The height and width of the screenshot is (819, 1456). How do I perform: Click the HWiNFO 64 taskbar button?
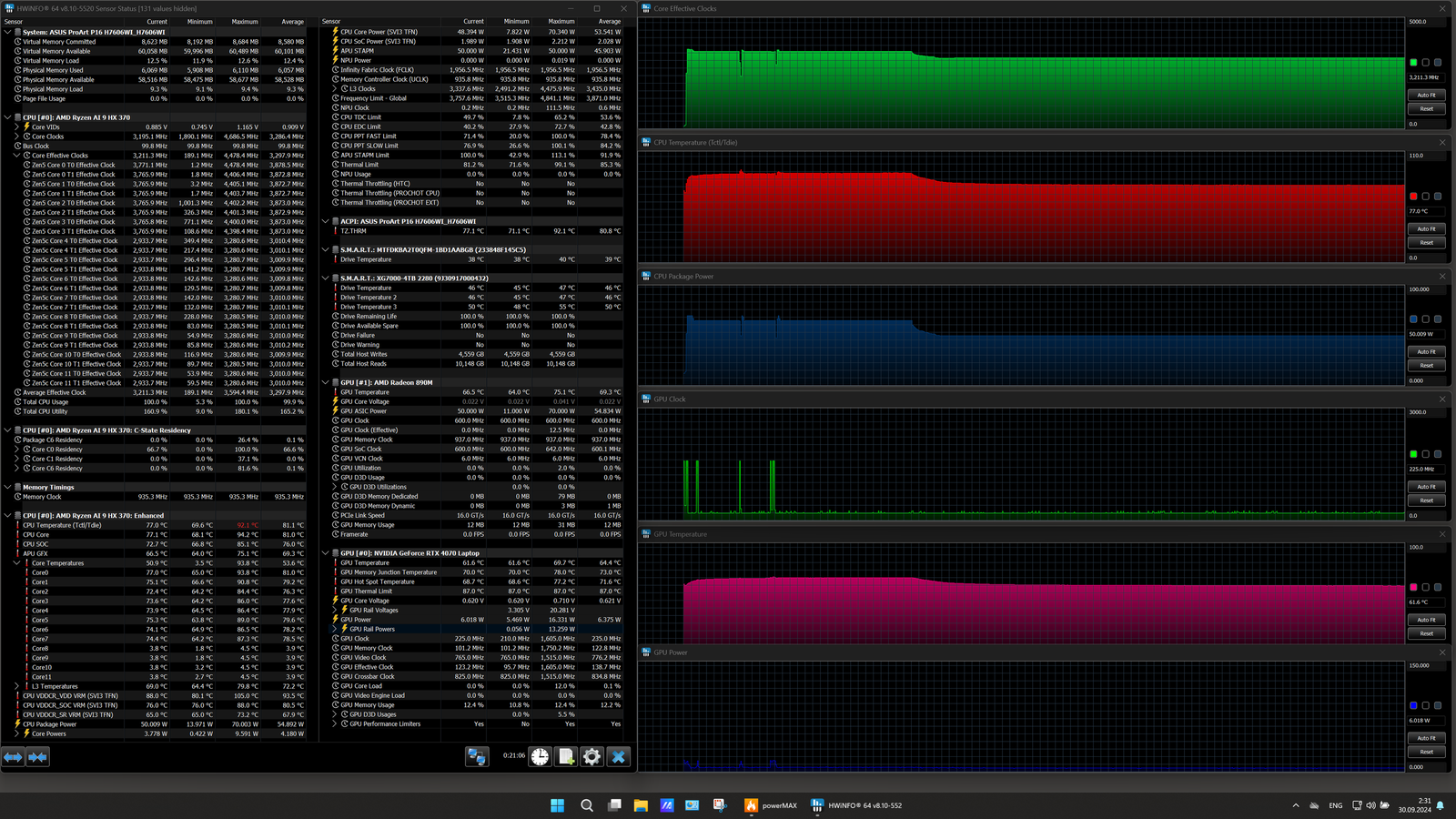(x=856, y=805)
